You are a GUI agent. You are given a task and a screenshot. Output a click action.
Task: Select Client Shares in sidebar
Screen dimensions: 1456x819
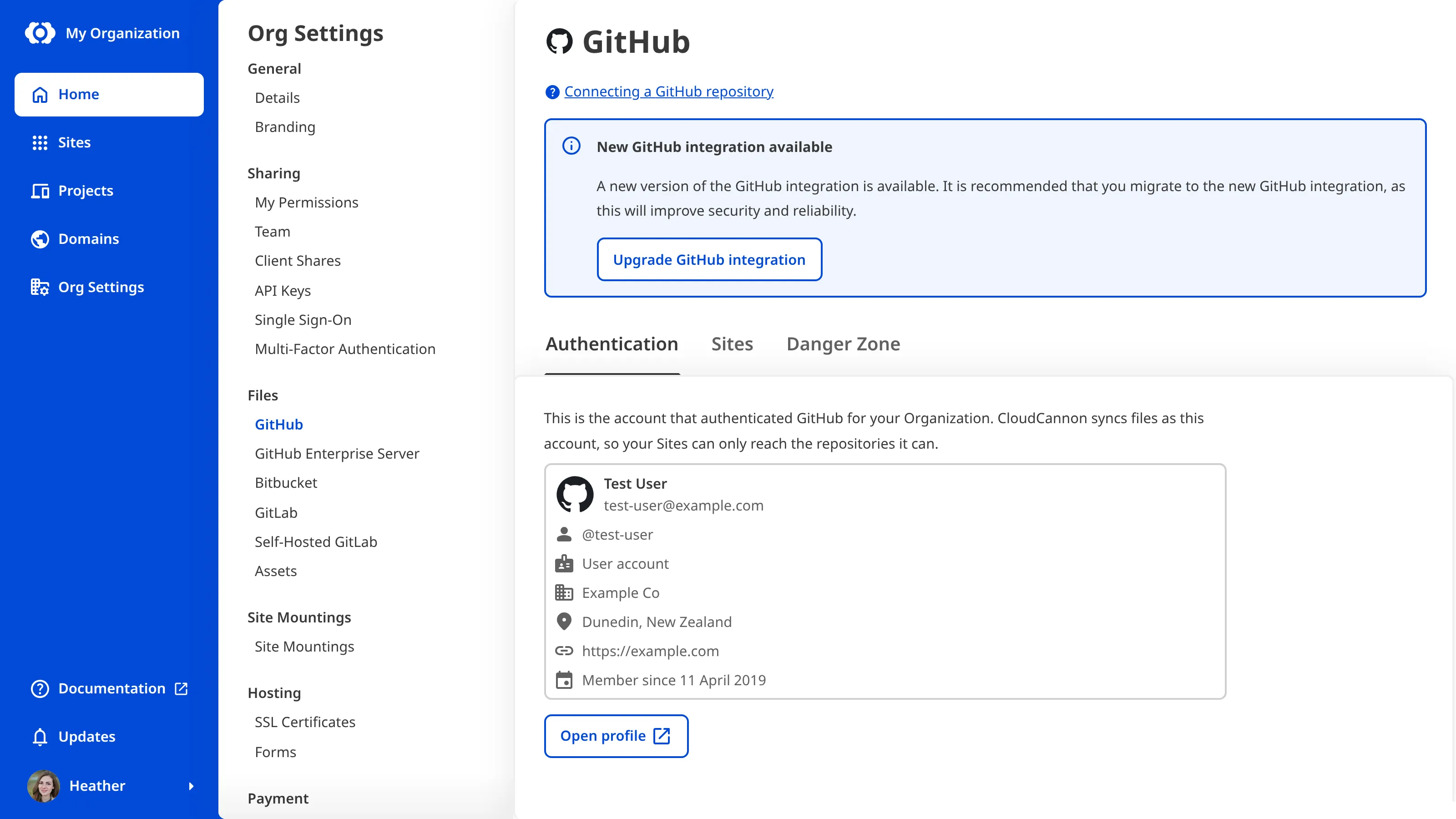pos(297,261)
